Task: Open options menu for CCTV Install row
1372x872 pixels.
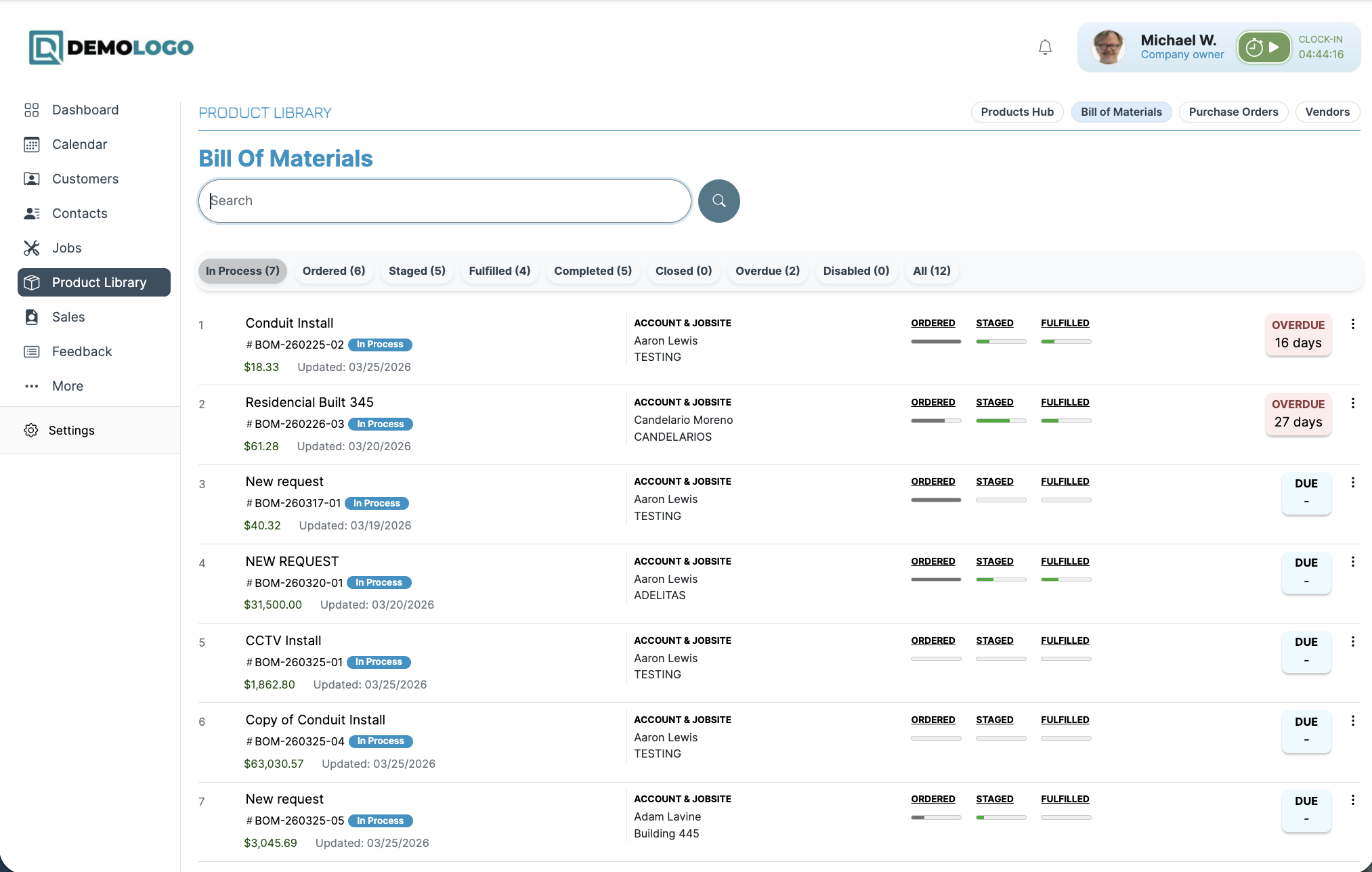Action: [1352, 642]
